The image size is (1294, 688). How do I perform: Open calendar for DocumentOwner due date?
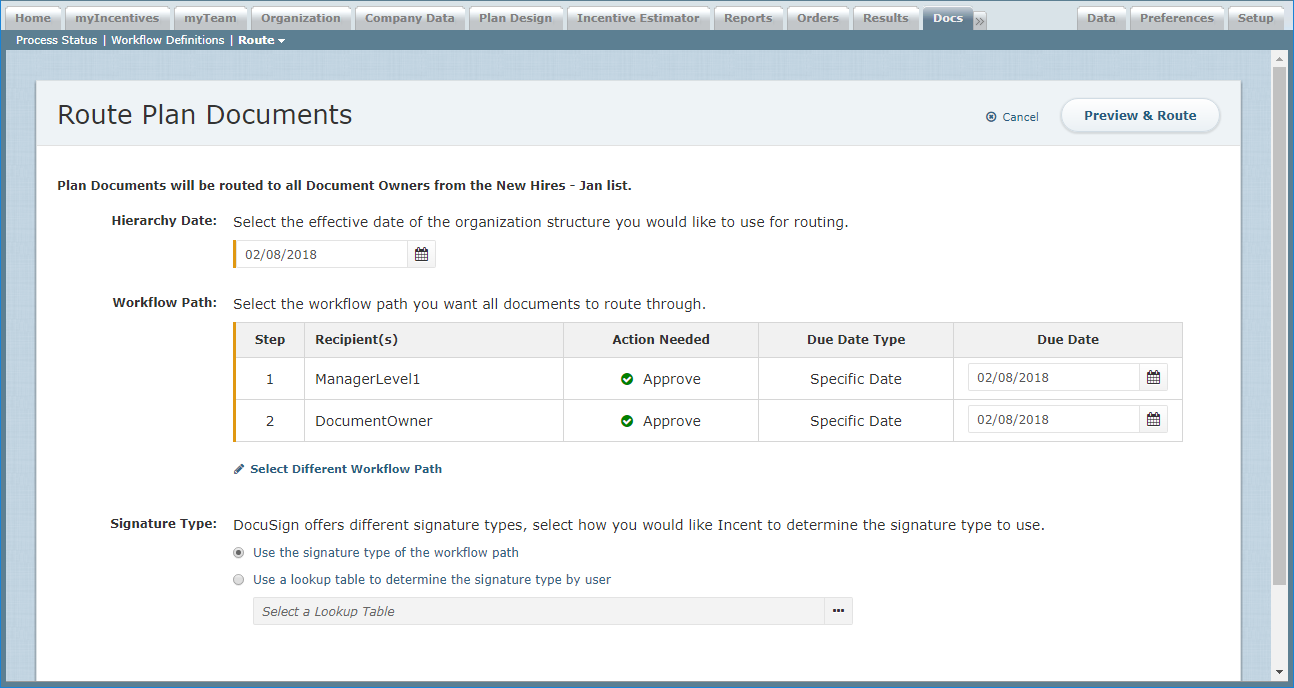[x=1153, y=420]
